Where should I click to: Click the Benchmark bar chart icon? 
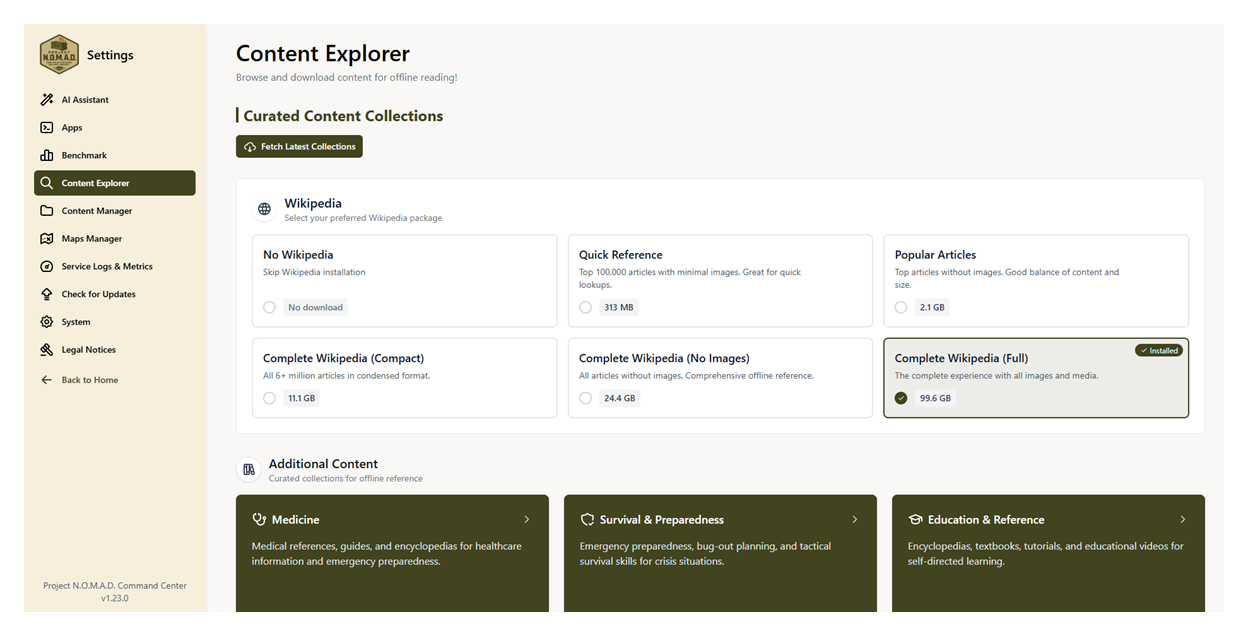(x=47, y=156)
